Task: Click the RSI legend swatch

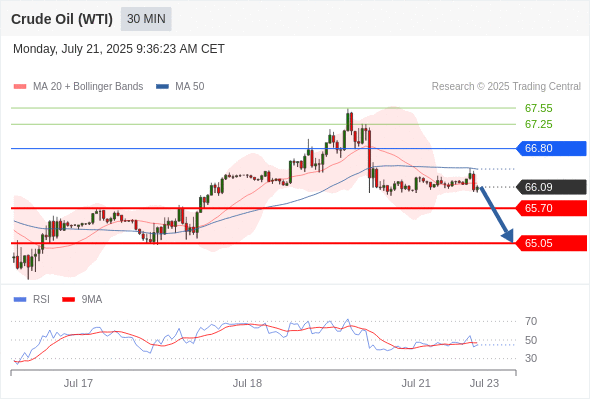Action: [20, 300]
